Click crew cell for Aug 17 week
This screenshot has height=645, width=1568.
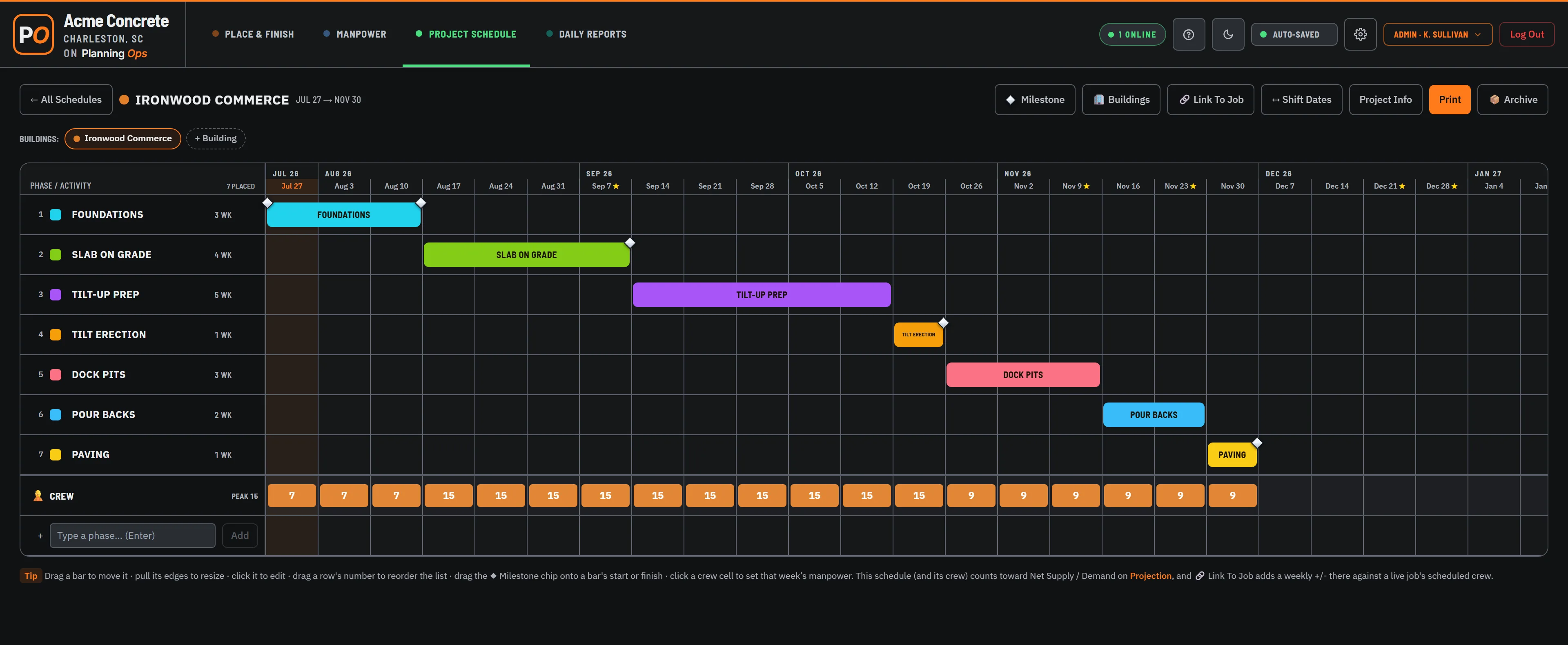coord(449,496)
